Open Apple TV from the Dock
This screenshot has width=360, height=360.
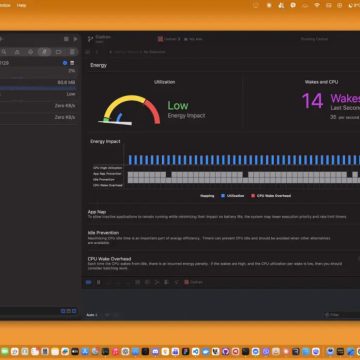[75, 351]
